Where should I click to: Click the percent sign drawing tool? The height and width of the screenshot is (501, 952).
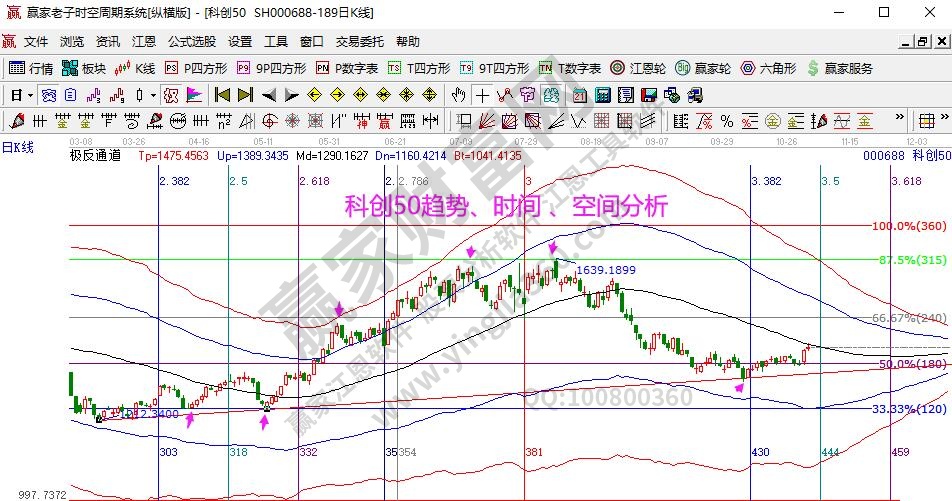727,121
